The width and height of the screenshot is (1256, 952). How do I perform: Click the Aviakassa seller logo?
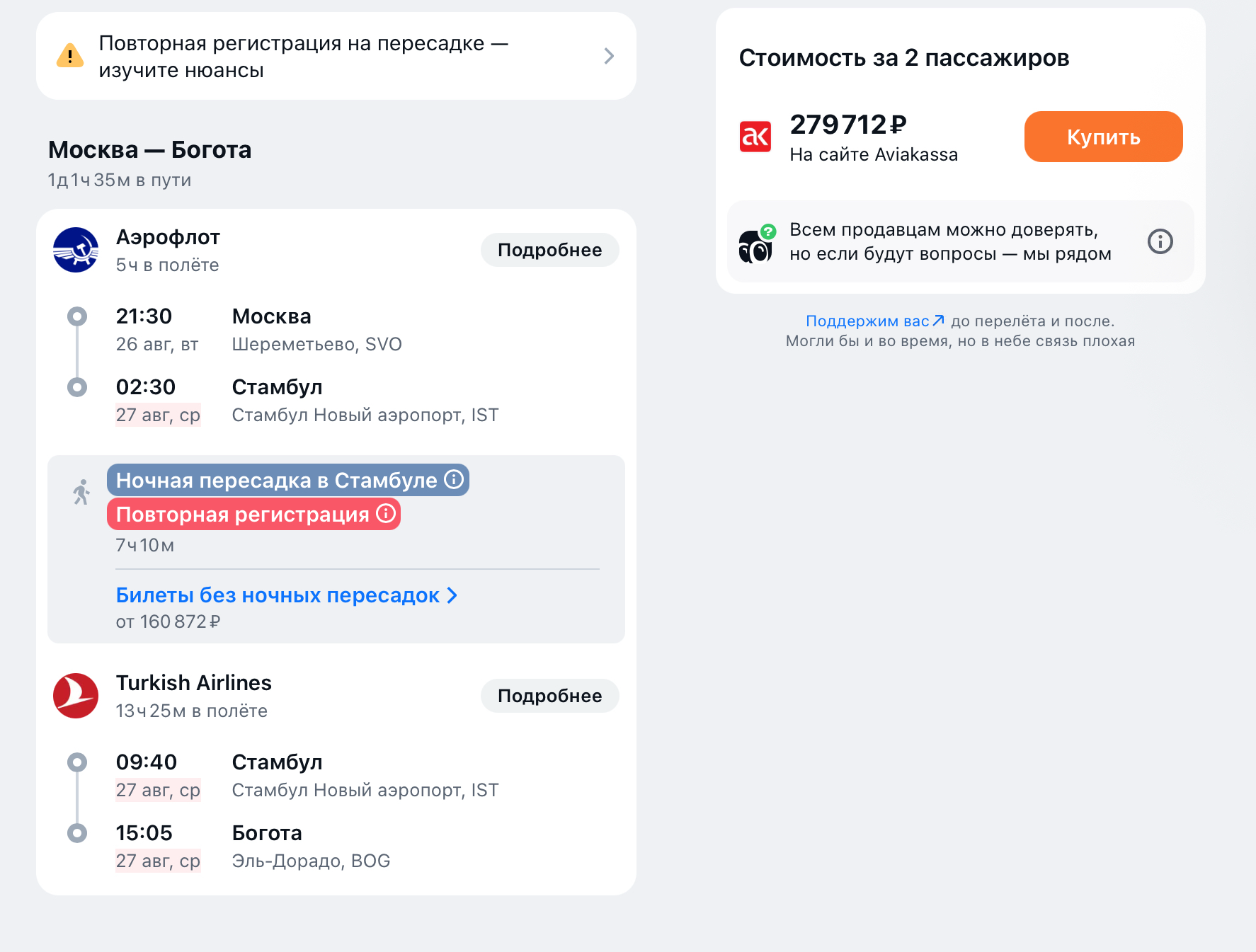(x=755, y=137)
